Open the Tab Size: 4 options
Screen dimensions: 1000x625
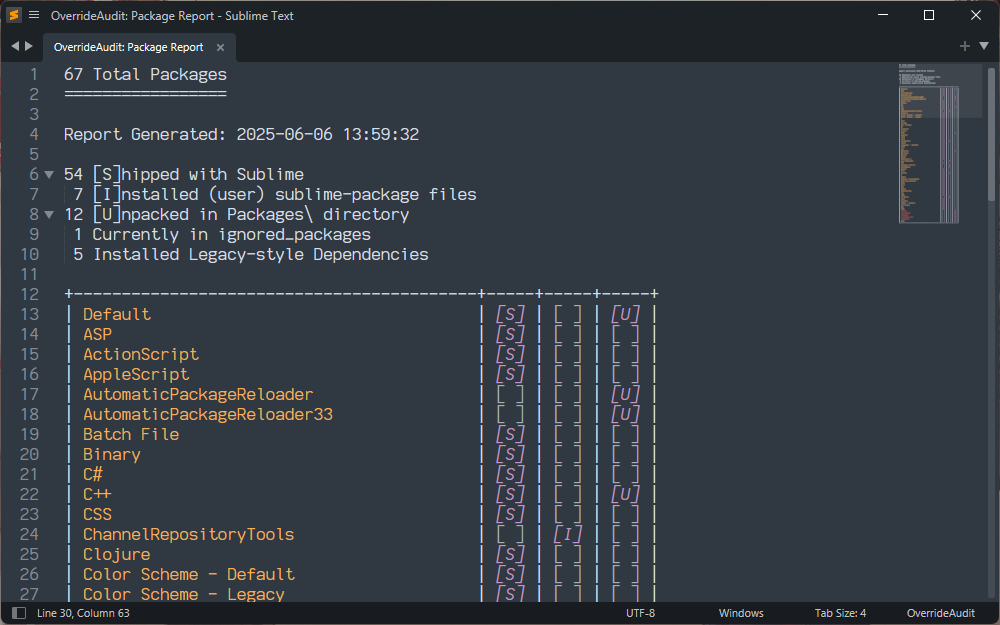840,613
